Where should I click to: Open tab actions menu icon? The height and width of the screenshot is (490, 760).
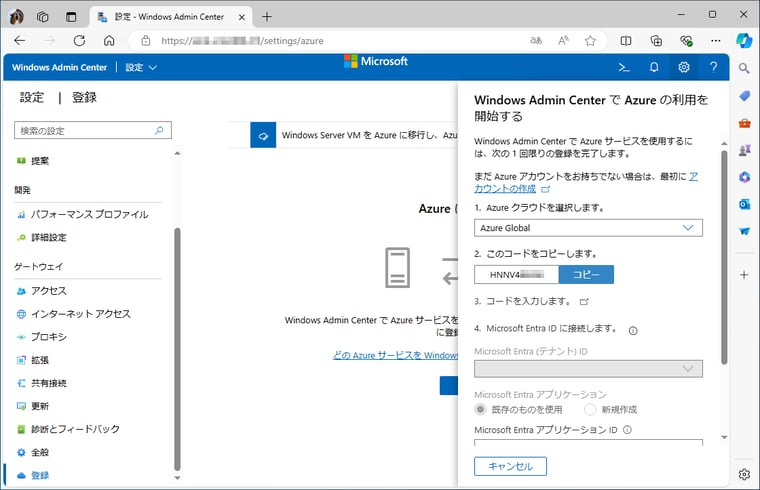tap(71, 17)
